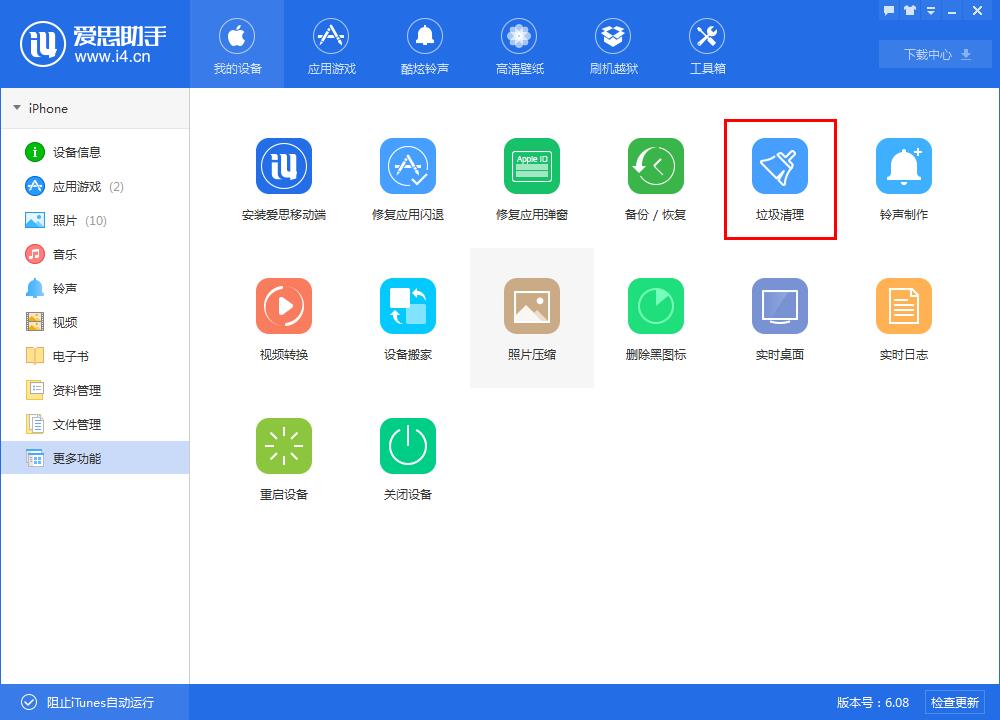Open 铃声制作 ringtone maker

(x=904, y=179)
